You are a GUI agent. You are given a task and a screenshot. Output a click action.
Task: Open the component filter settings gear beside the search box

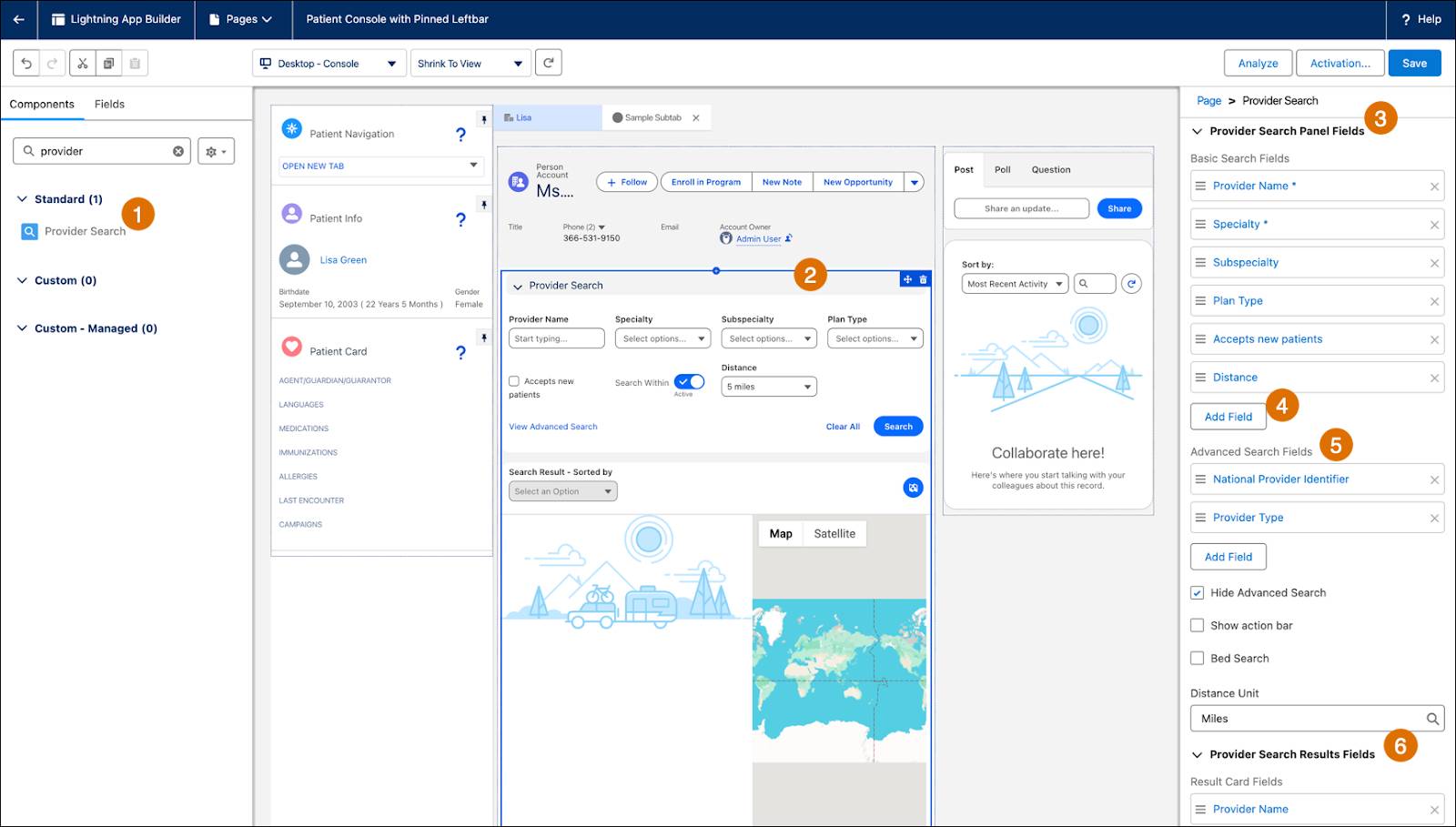(215, 150)
